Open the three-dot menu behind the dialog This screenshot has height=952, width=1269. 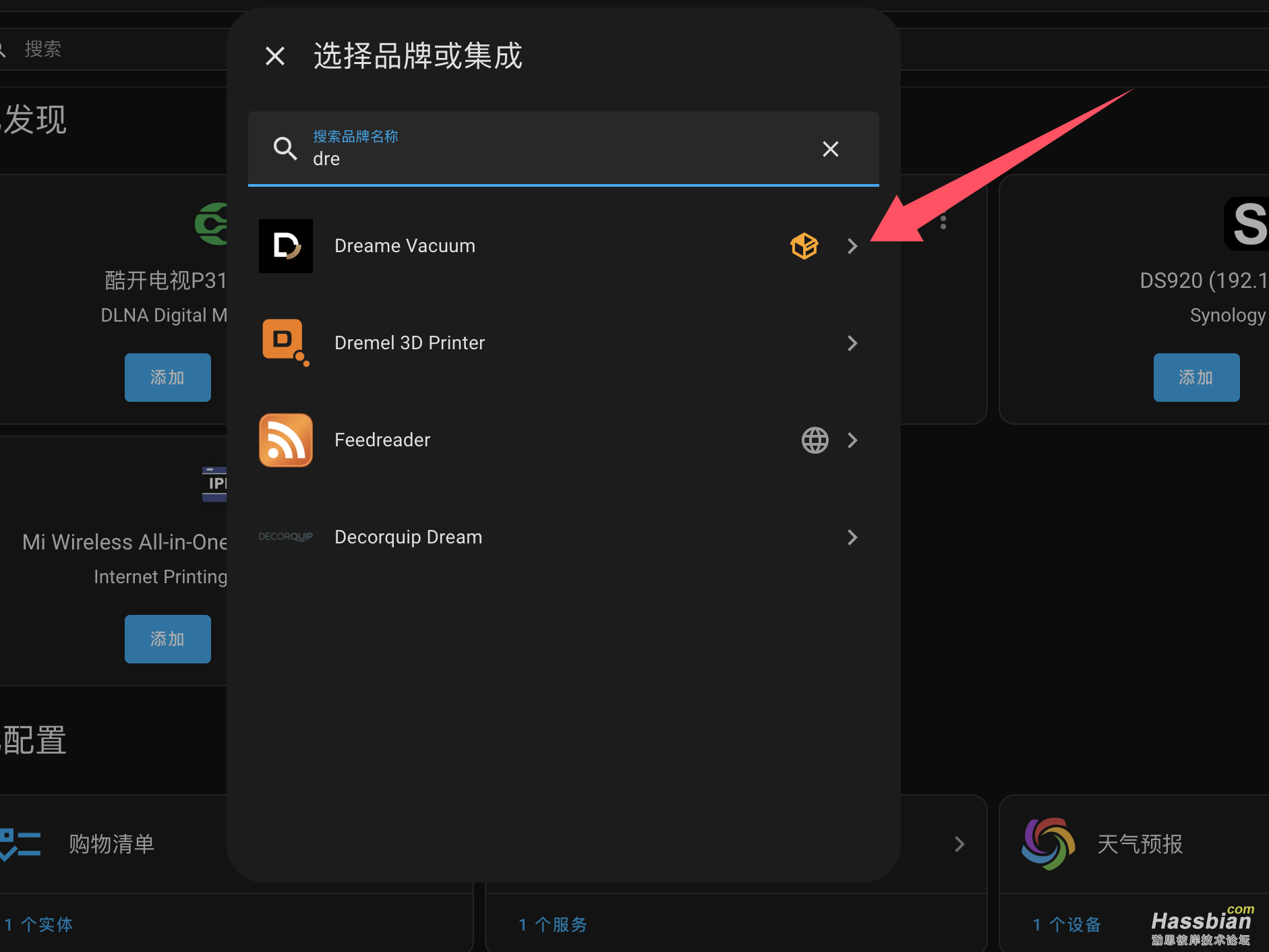(943, 222)
